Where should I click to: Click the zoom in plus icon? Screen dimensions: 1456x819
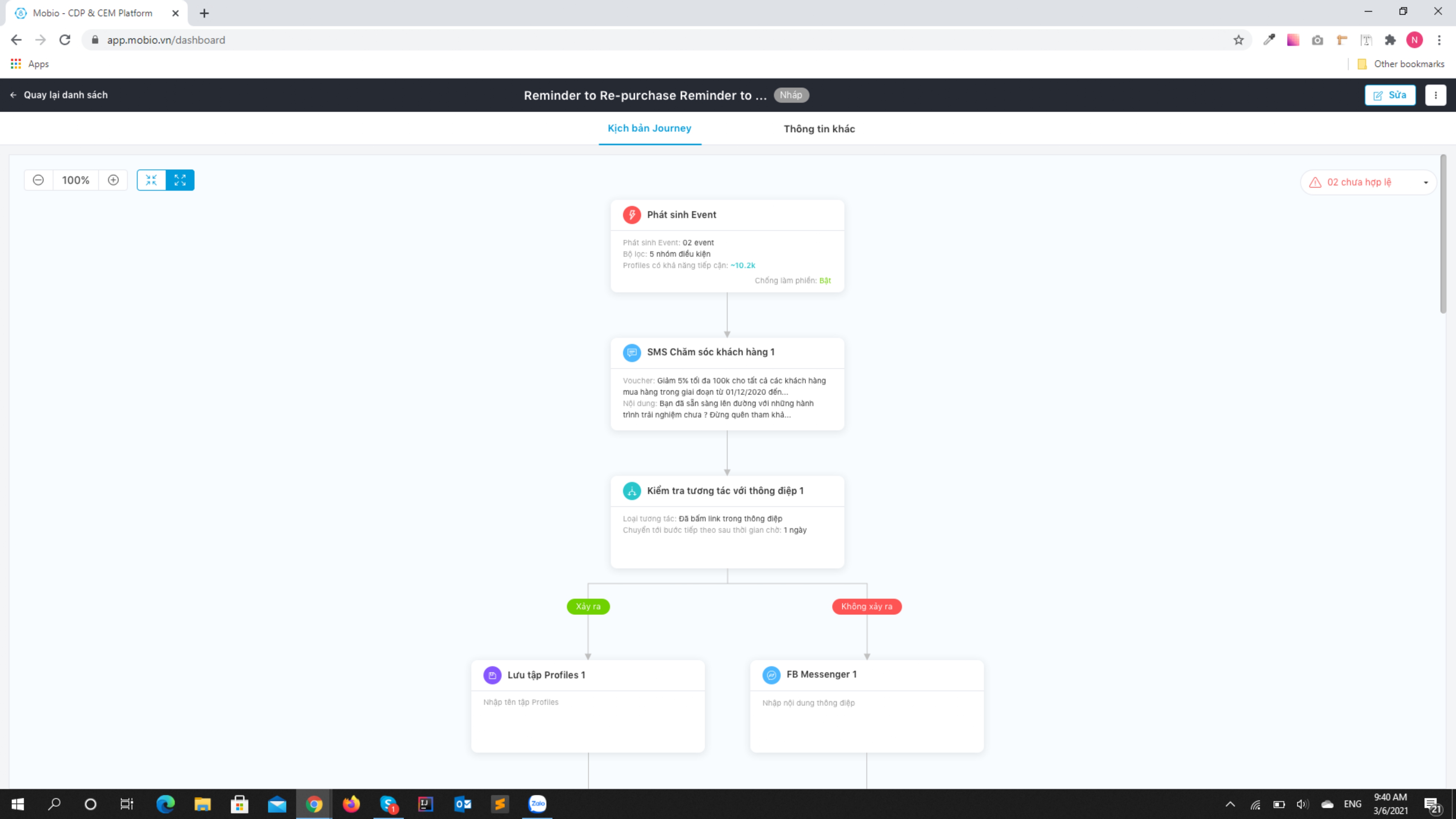tap(113, 180)
